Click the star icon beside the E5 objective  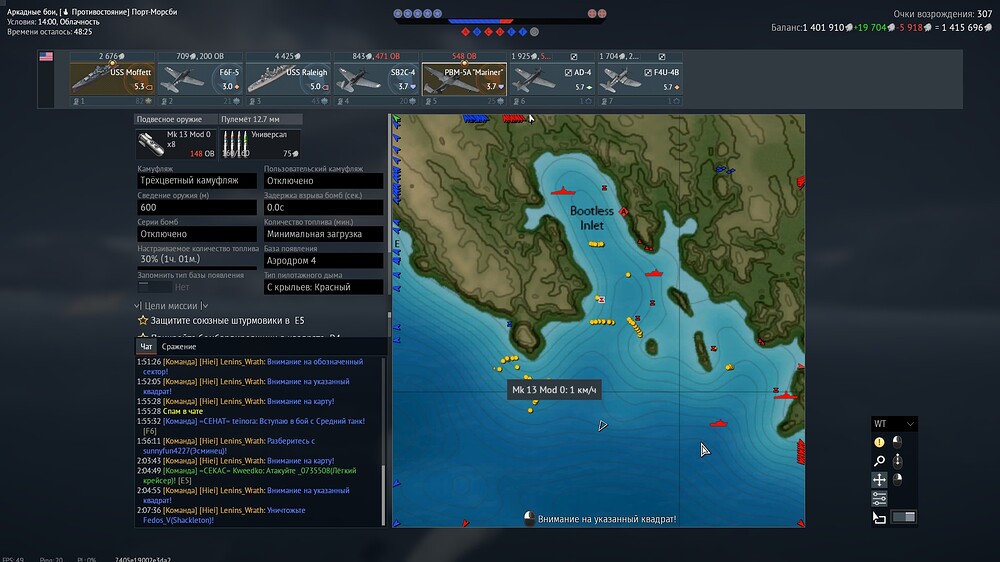(x=143, y=320)
